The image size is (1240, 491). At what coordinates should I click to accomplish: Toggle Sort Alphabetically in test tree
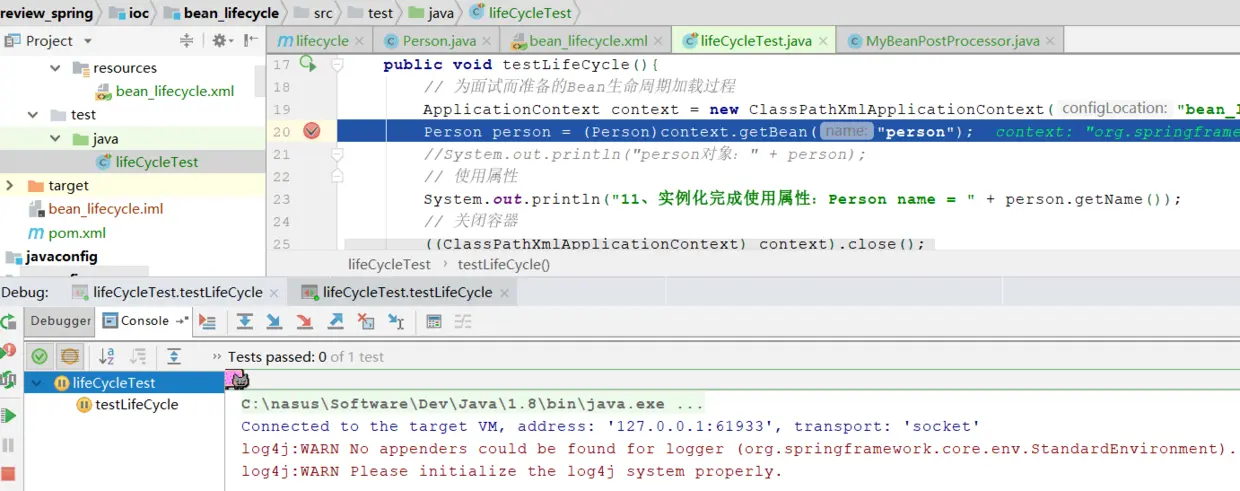[107, 356]
